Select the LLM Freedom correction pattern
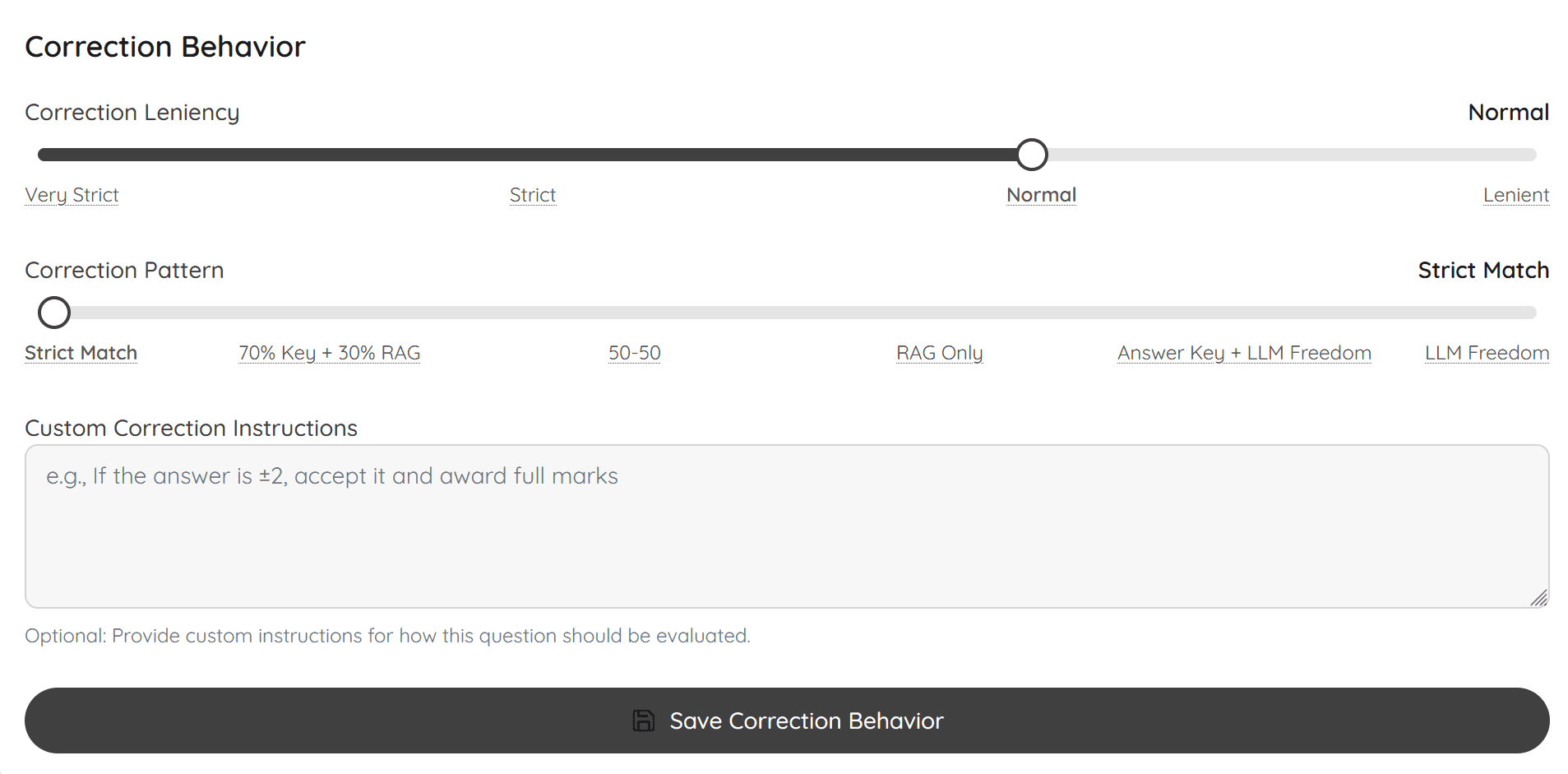1568x774 pixels. 1486,352
